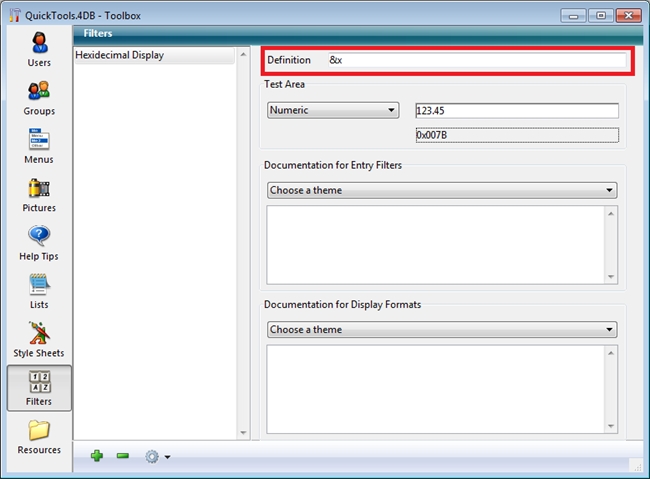Open Entry Filters theme dropdown
The height and width of the screenshot is (479, 650).
[441, 190]
